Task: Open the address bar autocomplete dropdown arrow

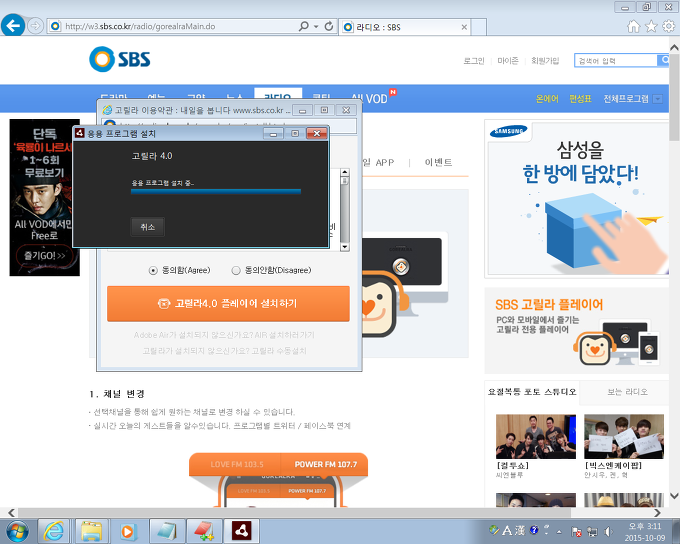Action: pos(316,26)
